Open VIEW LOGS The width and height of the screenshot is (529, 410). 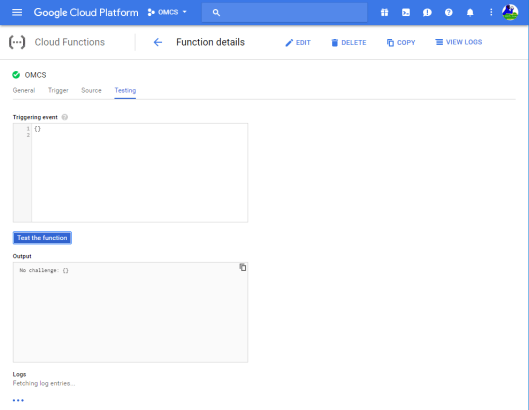pyautogui.click(x=458, y=42)
